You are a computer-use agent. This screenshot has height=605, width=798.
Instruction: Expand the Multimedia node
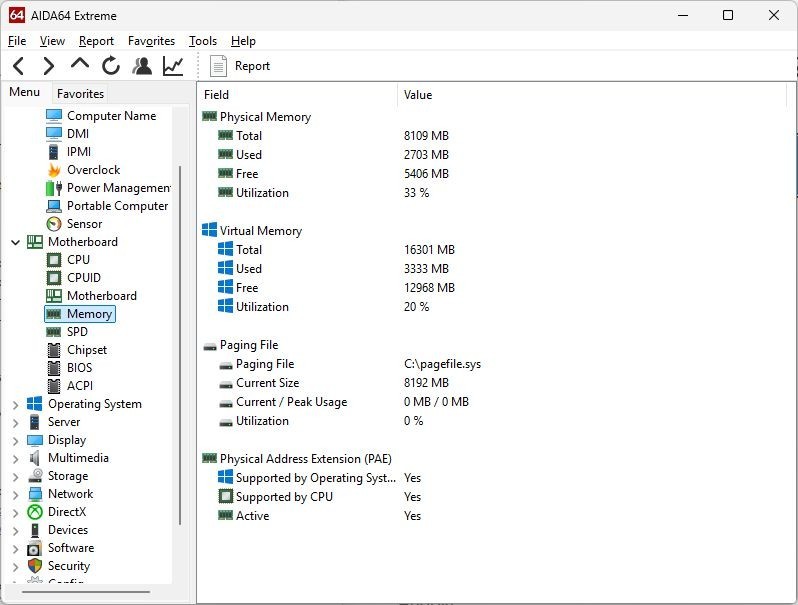(x=16, y=458)
